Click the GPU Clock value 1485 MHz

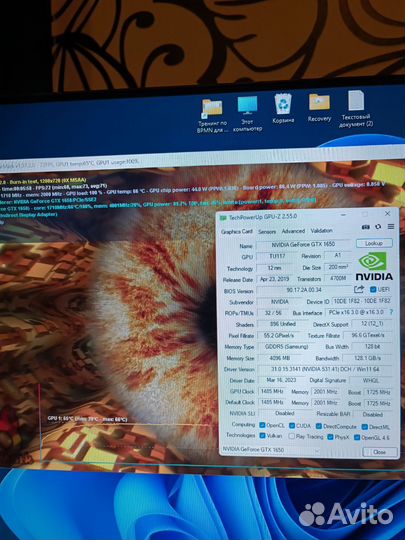click(x=272, y=392)
